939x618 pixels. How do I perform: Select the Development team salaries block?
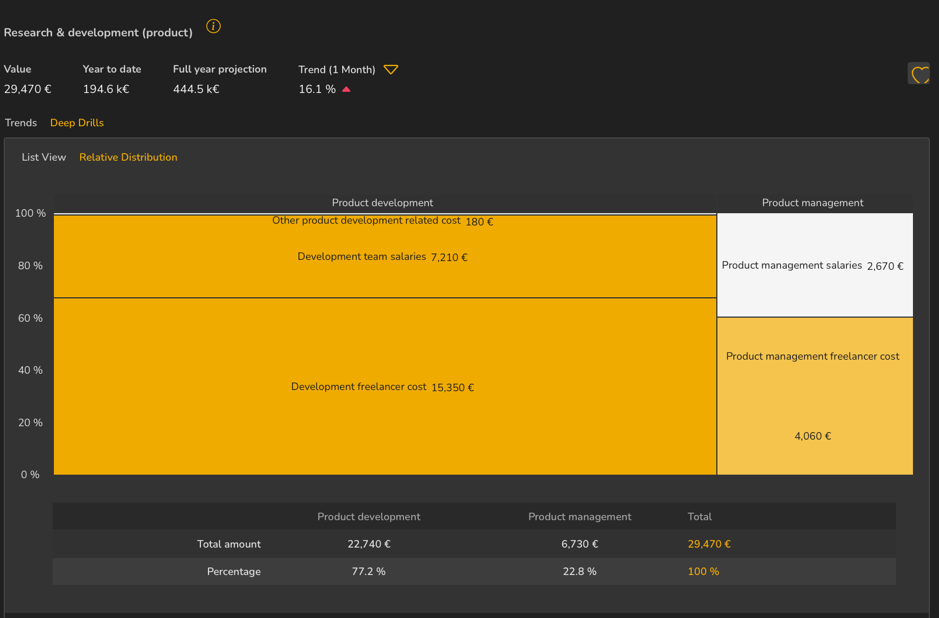[383, 258]
